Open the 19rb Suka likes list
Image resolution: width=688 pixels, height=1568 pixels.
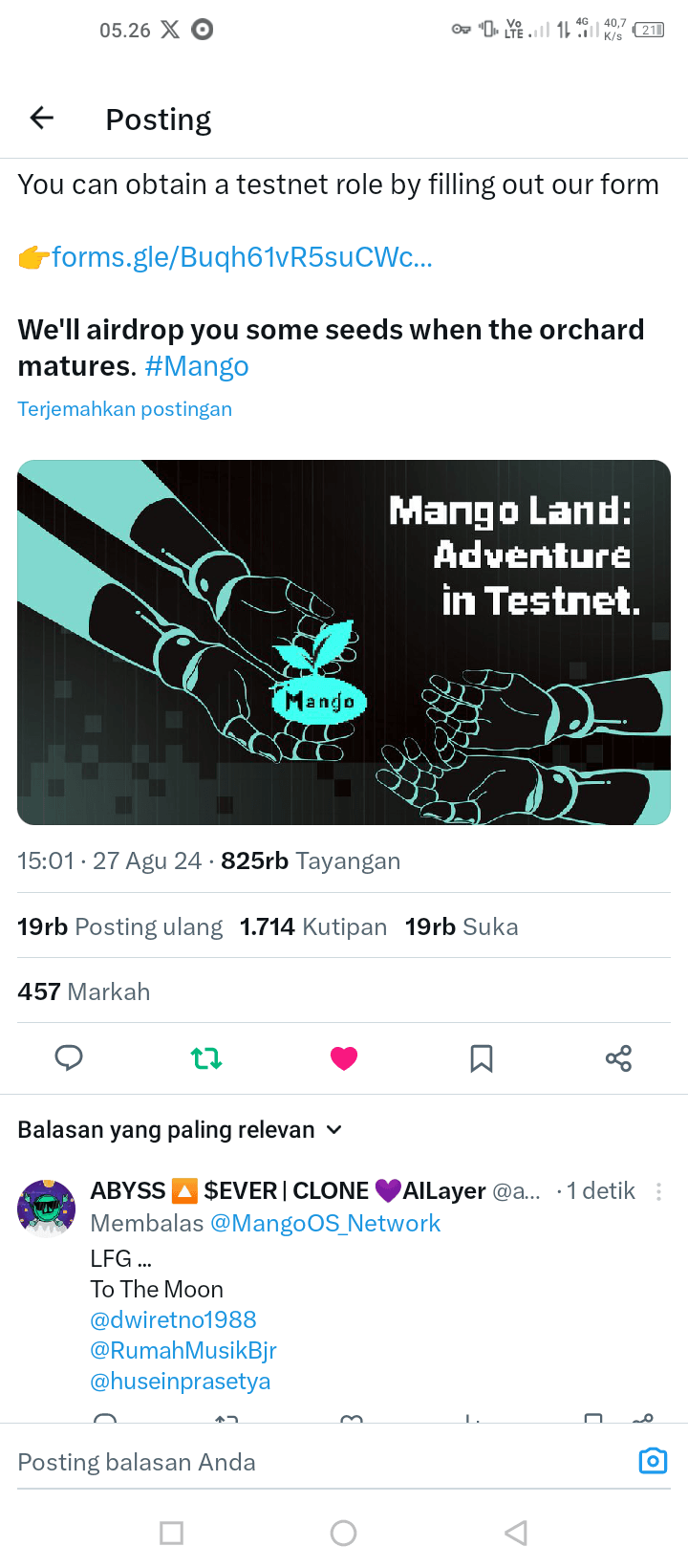pyautogui.click(x=462, y=927)
